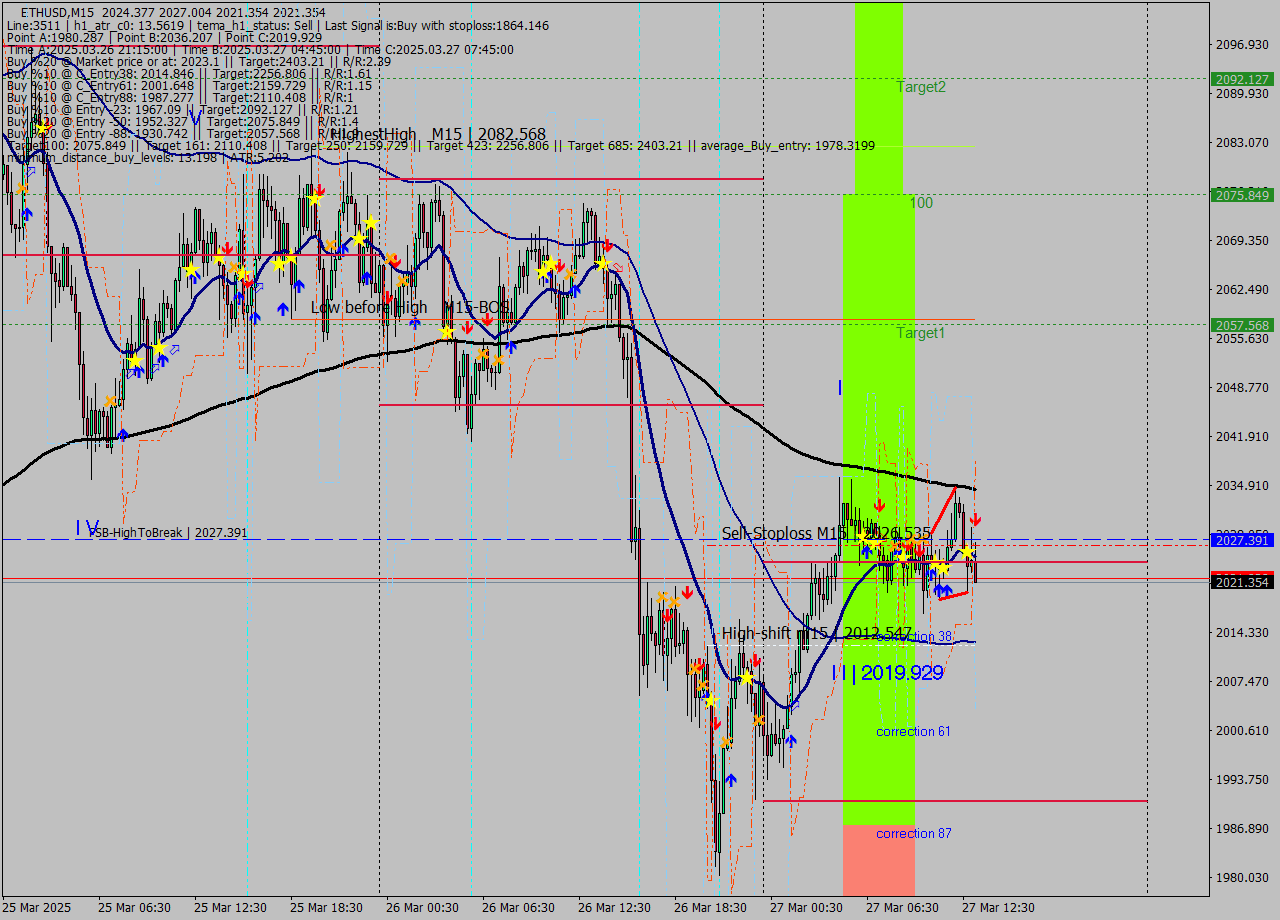Click the rightmost red down arrow signal

(x=975, y=520)
